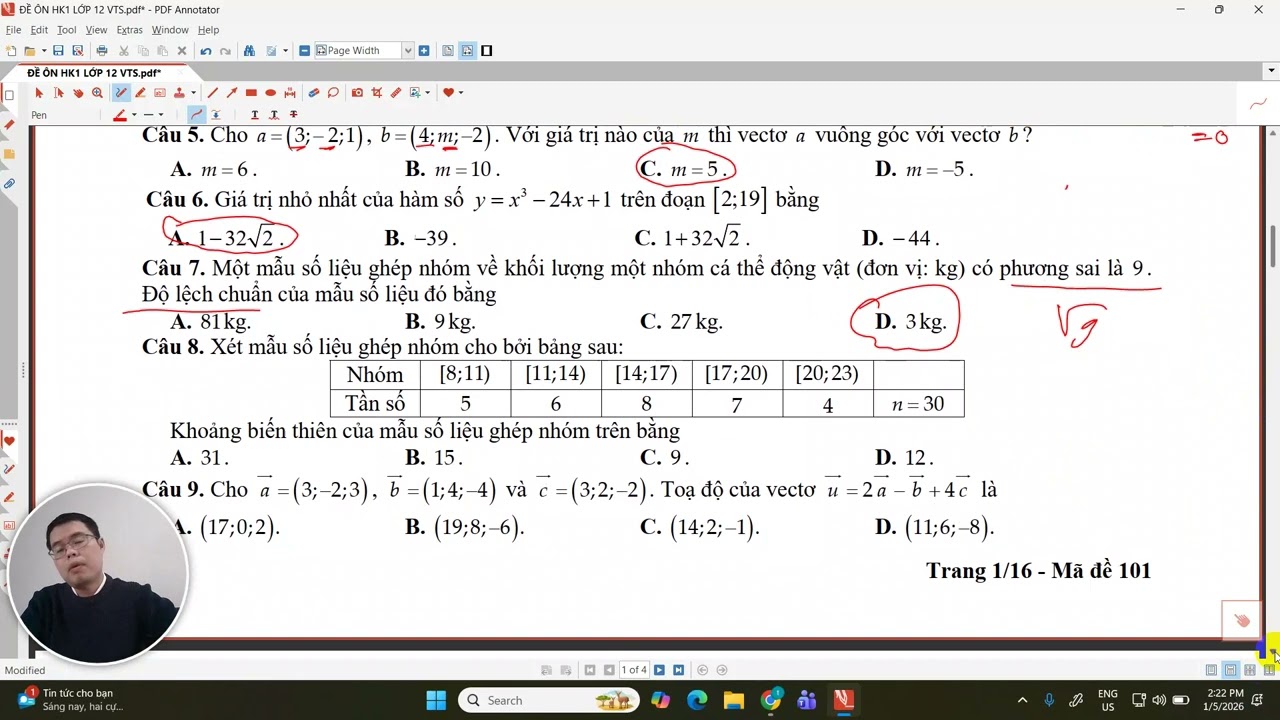Screen dimensions: 1280x720
Task: Toggle strikethrough text markup style
Action: coord(293,115)
